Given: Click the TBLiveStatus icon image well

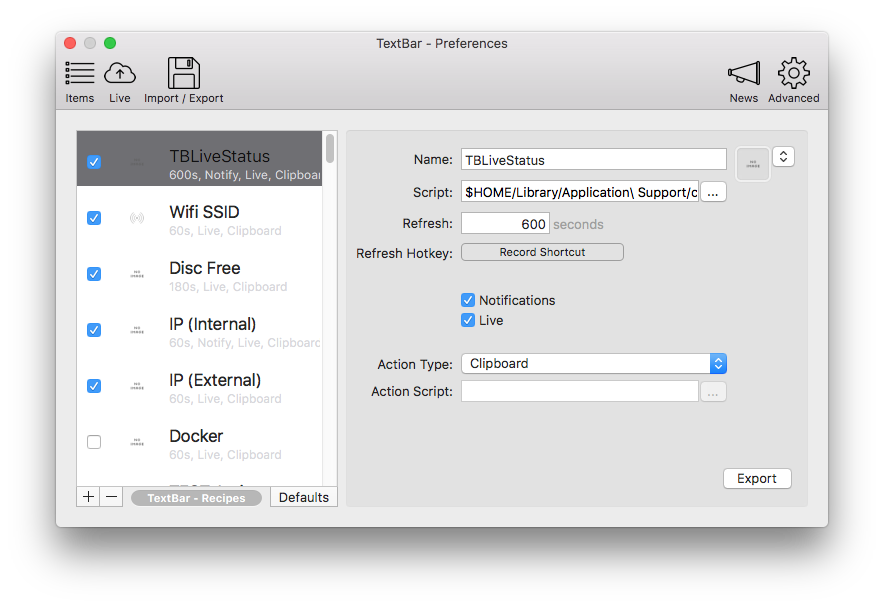Looking at the screenshot, I should (753, 164).
